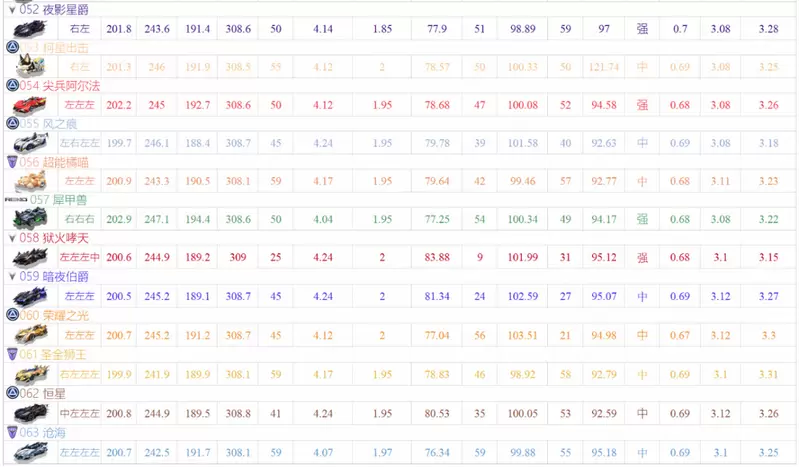
Task: Select the title 055 风之痕
Action: [48, 124]
